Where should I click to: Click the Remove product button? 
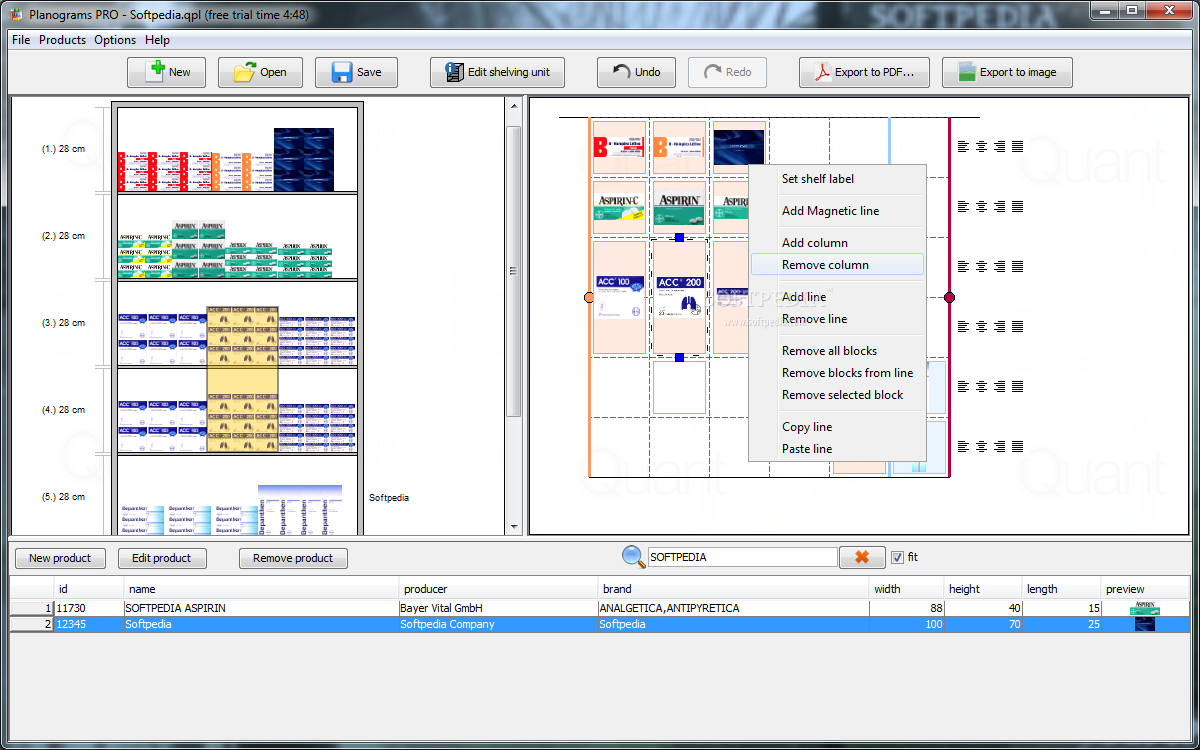[293, 558]
